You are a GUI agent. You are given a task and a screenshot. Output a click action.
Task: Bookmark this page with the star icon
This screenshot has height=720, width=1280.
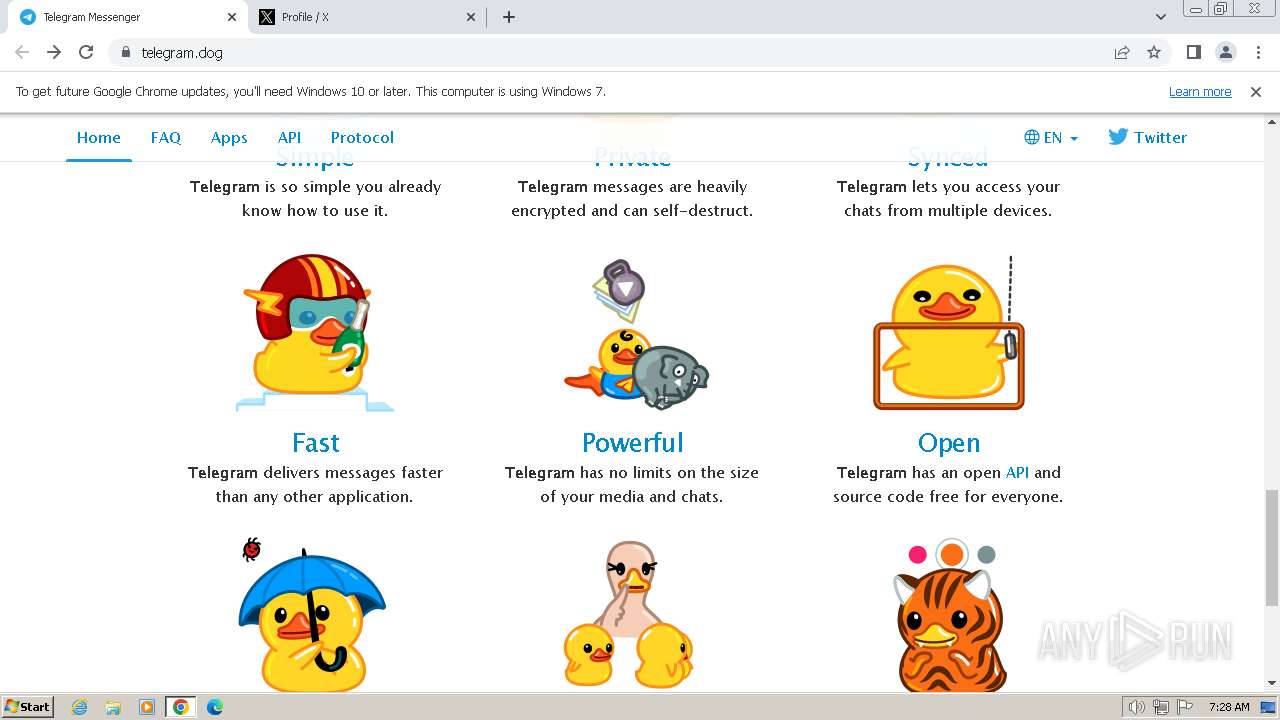point(1154,52)
